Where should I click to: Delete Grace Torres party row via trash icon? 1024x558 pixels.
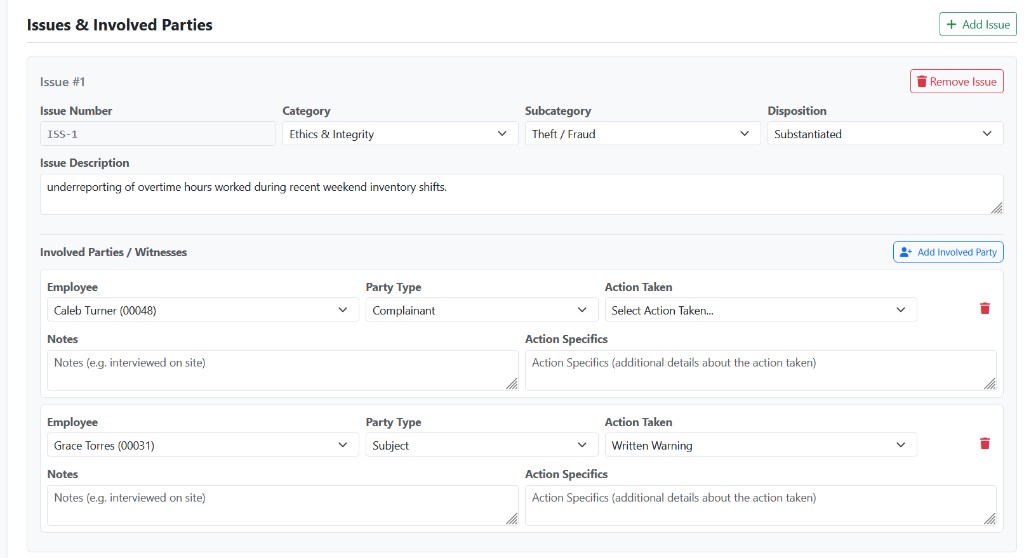point(985,444)
